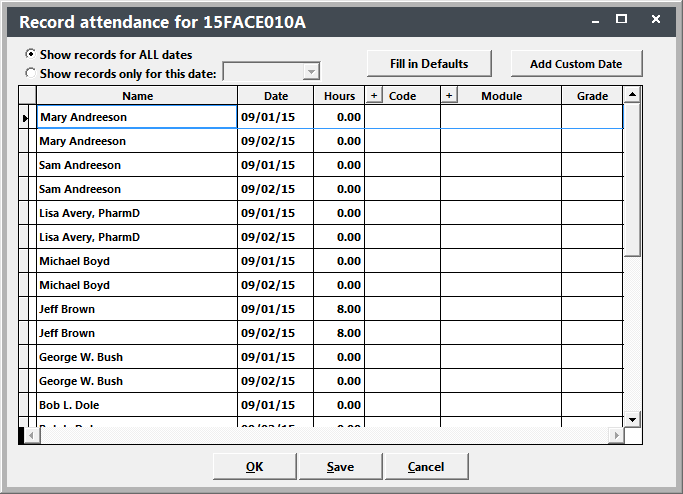Click the plus button beside Module header
Image resolution: width=683 pixels, height=494 pixels.
click(449, 96)
